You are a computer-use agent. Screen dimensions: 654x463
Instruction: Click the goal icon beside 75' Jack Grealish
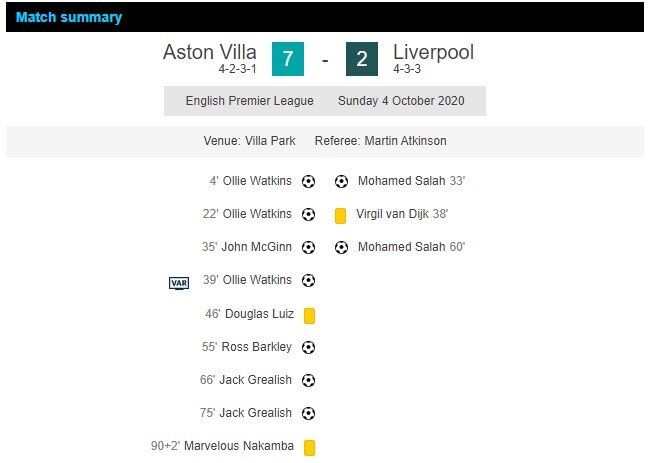click(x=309, y=413)
